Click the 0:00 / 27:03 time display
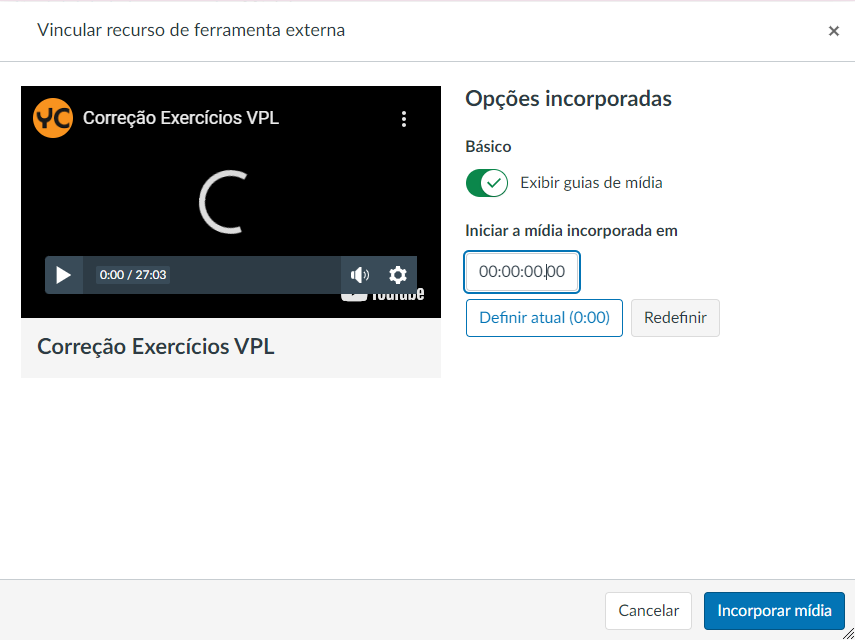Screen dimensions: 855x640 133,275
